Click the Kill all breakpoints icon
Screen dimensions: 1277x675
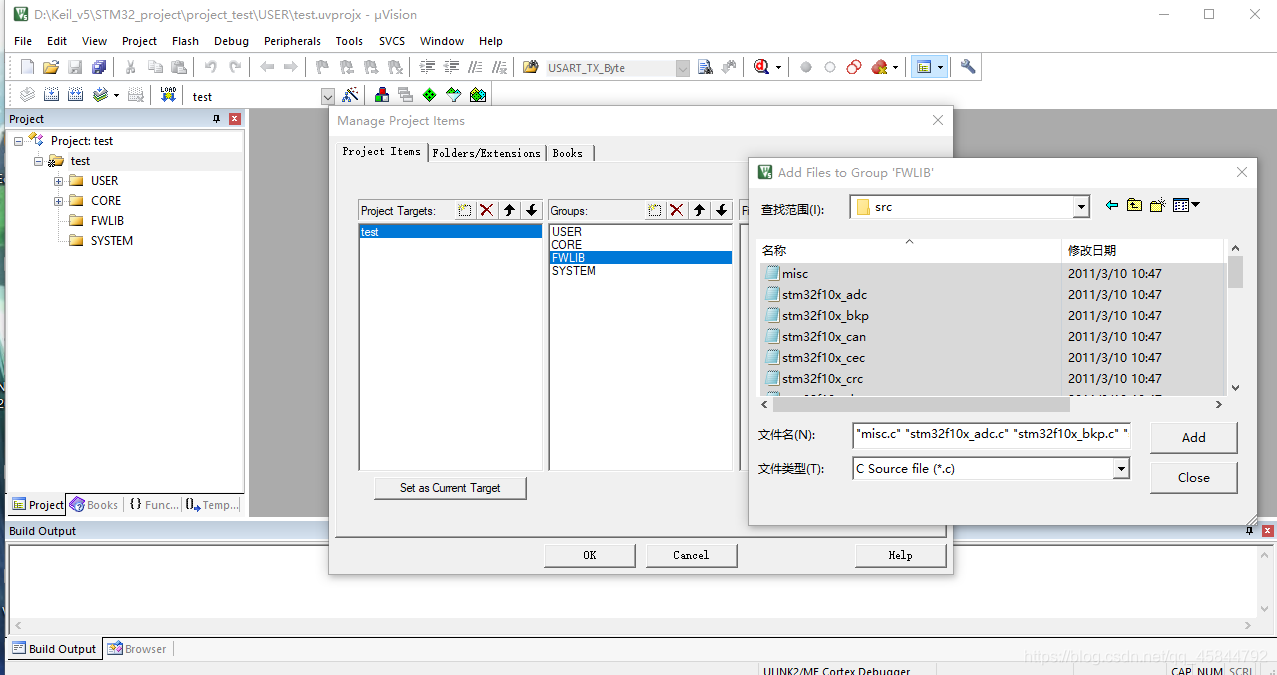[879, 67]
